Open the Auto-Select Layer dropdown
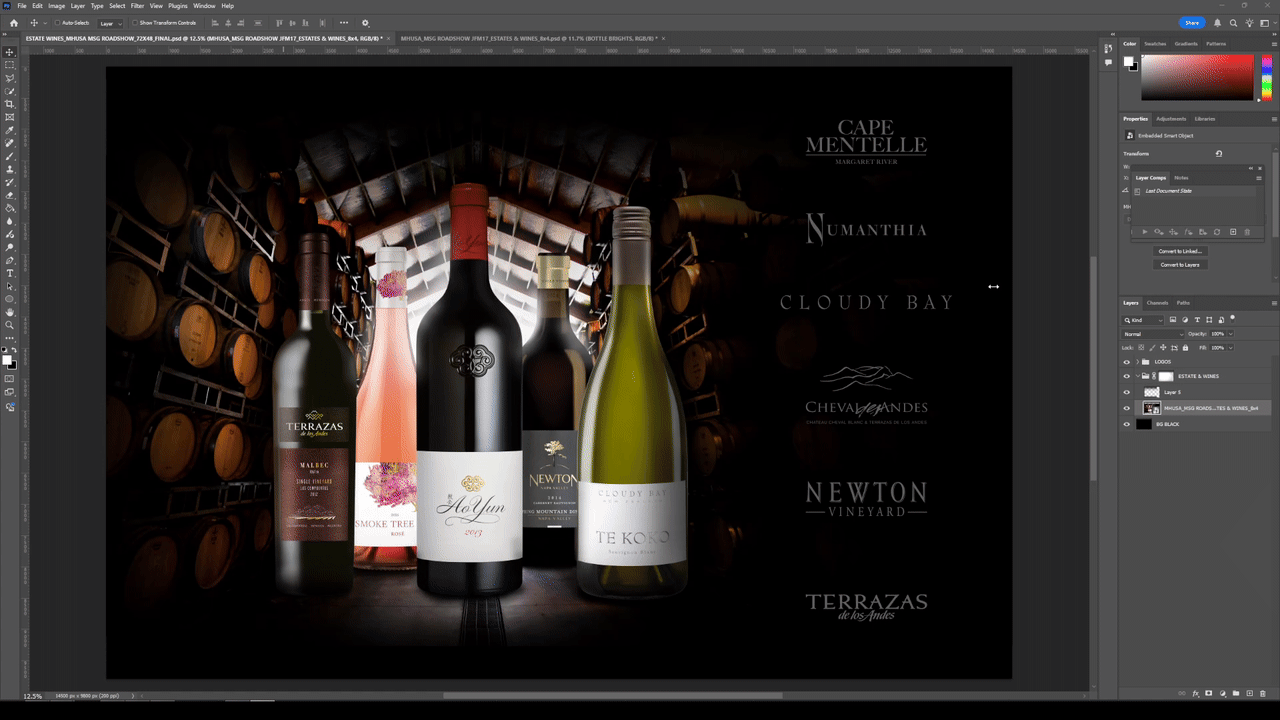 click(110, 22)
